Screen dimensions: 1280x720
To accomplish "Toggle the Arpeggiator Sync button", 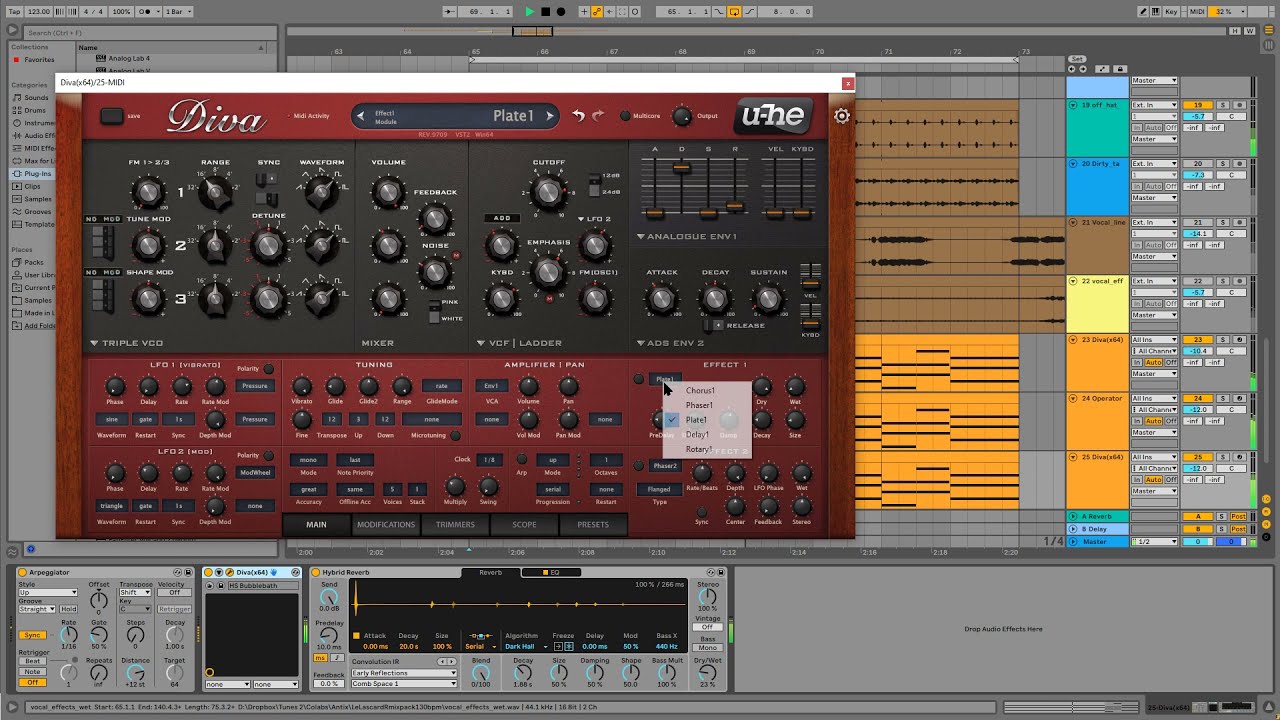I will point(33,635).
